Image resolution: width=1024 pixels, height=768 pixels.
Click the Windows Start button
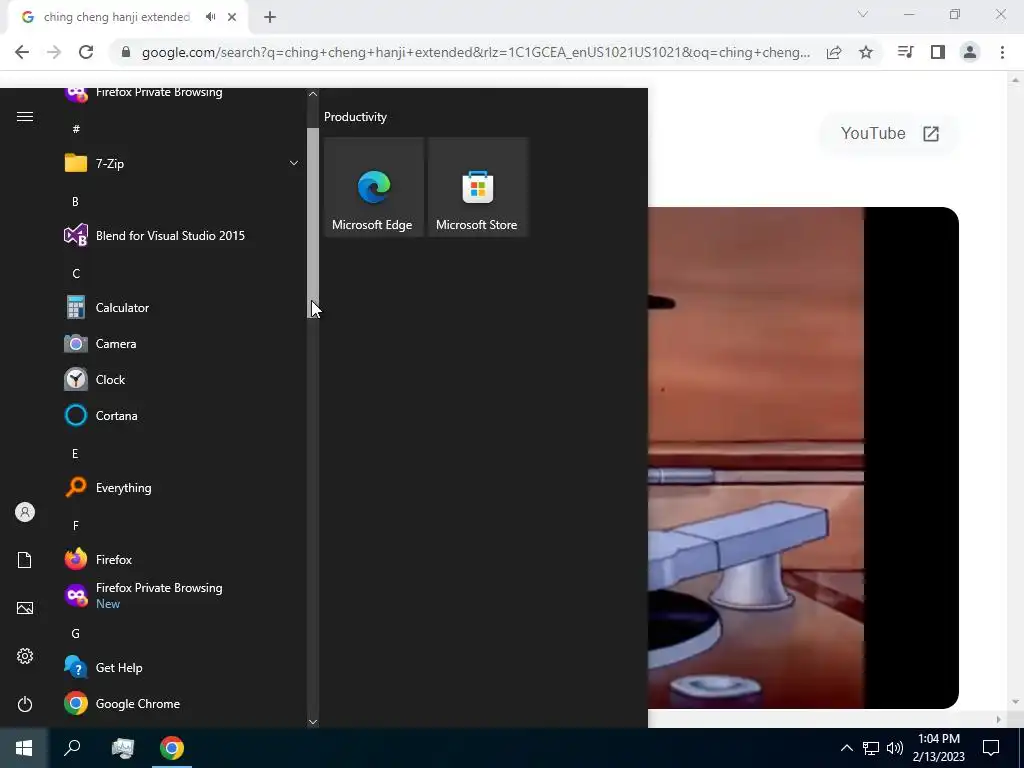tap(24, 748)
